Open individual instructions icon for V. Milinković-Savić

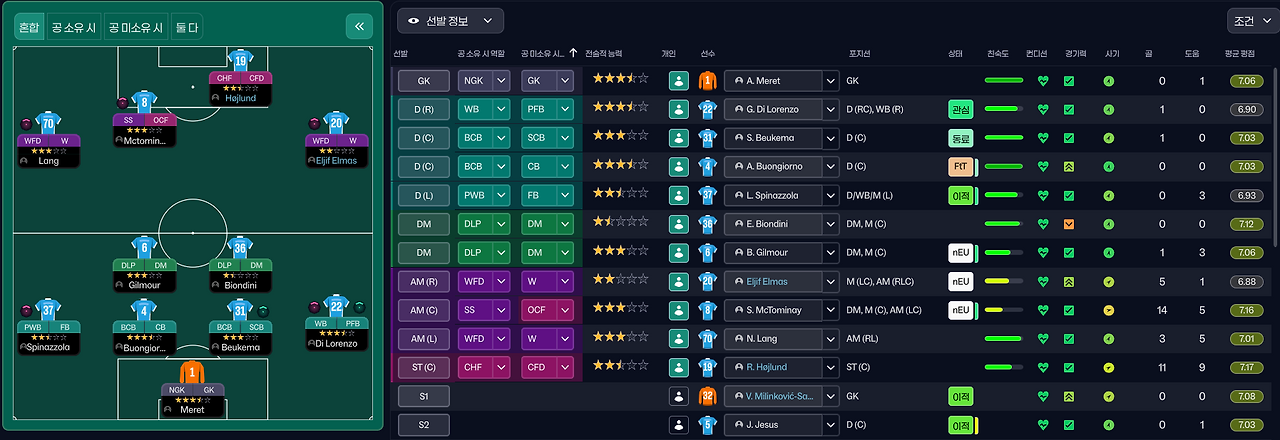tap(679, 396)
